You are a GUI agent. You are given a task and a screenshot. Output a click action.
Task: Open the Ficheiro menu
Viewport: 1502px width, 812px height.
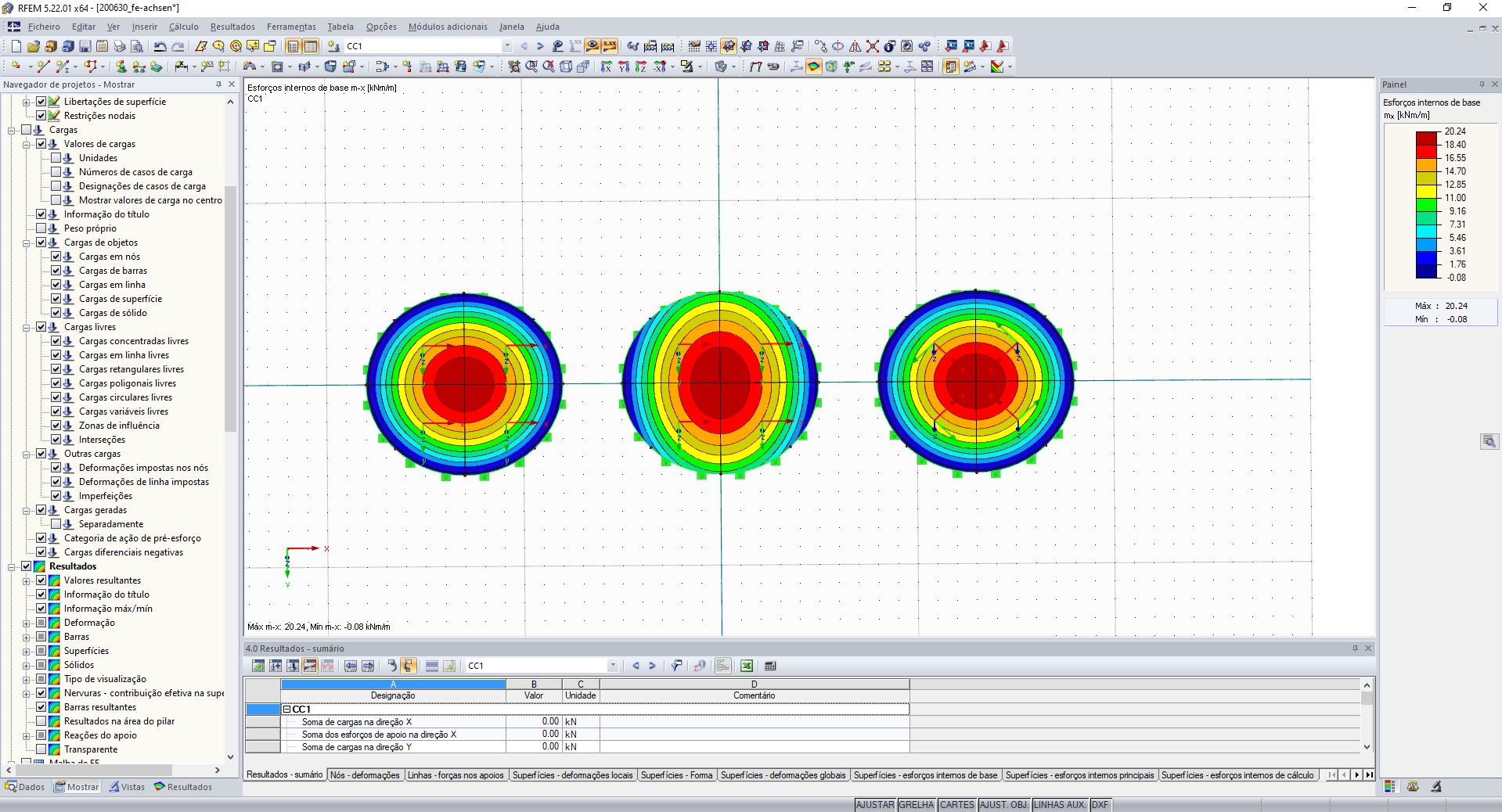click(44, 27)
